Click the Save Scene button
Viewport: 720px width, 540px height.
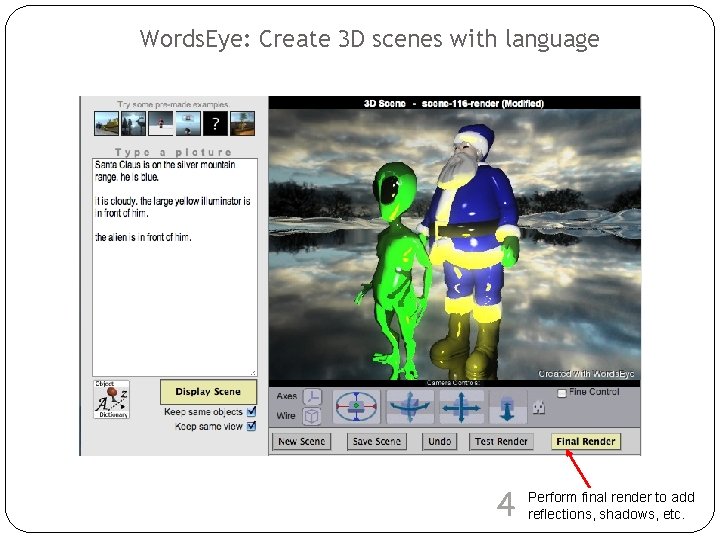pyautogui.click(x=377, y=441)
